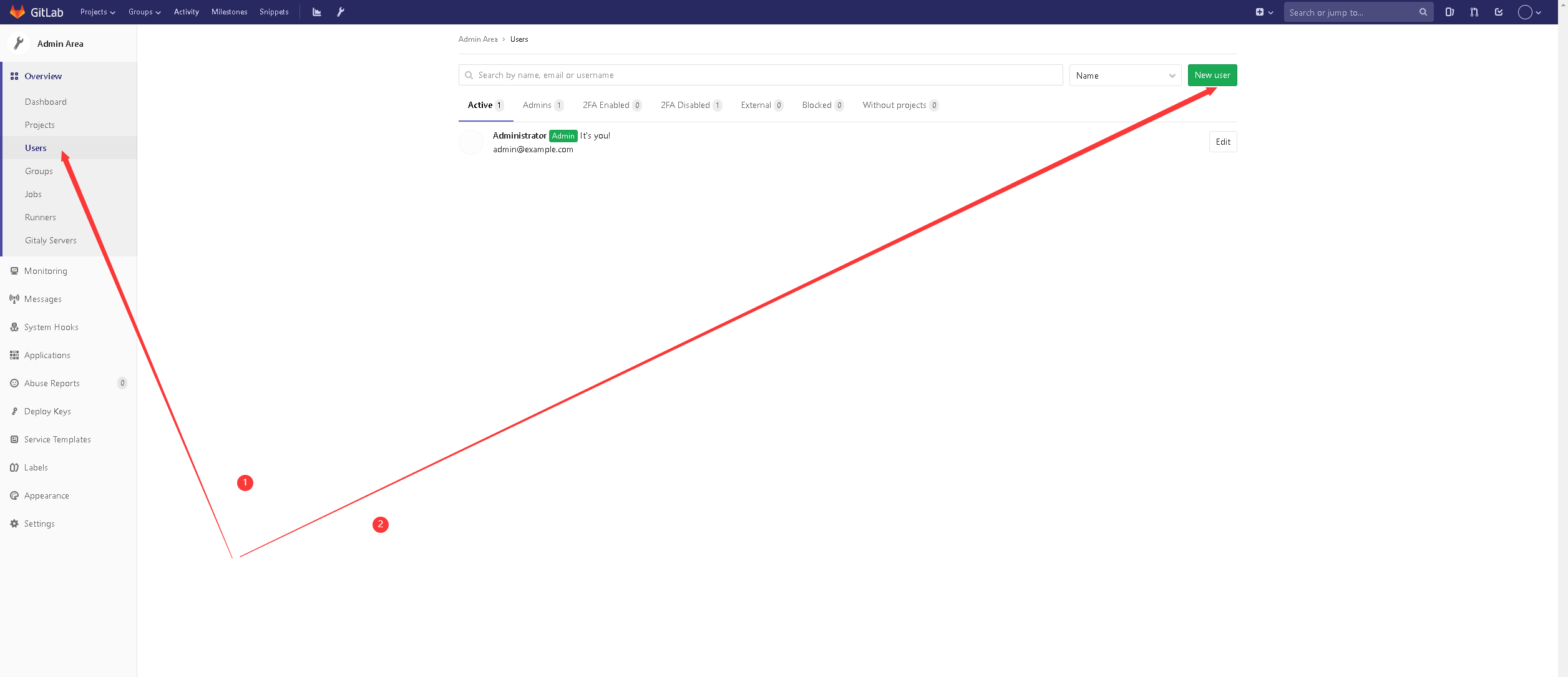Image resolution: width=1568 pixels, height=677 pixels.
Task: Open the issues icon in top bar
Action: pos(1449,12)
